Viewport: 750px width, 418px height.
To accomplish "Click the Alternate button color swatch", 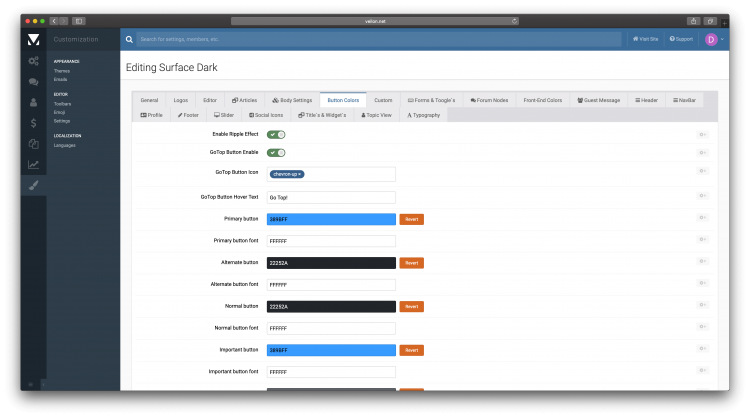I will pos(331,263).
